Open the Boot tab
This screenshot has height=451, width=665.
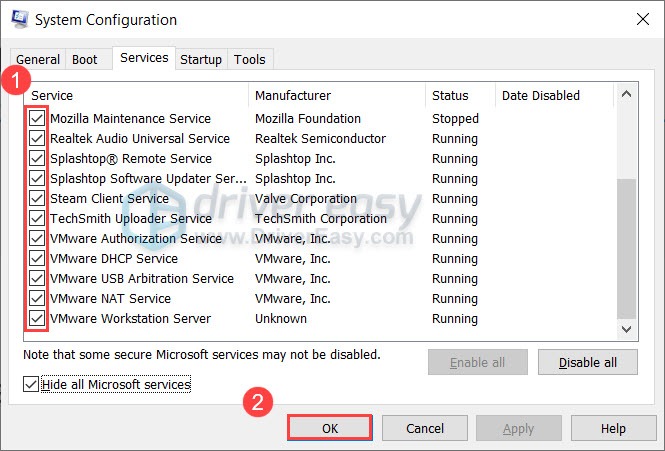[86, 60]
